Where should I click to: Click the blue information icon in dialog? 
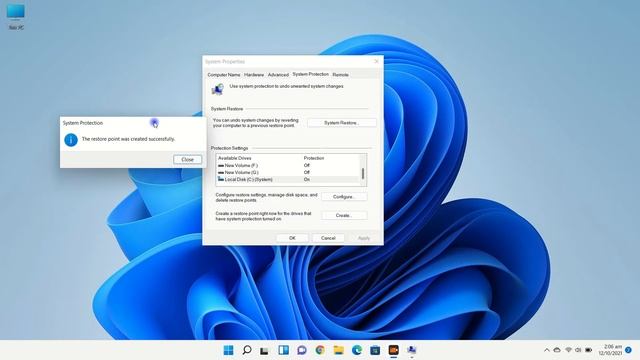click(x=71, y=140)
